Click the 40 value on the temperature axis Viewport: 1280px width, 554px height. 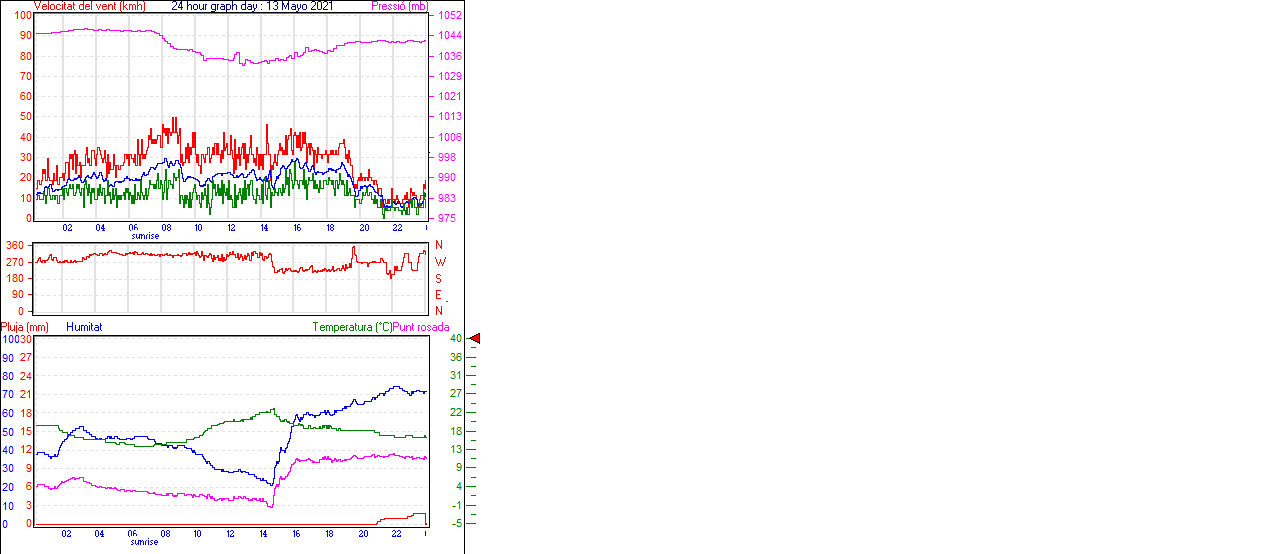pos(455,339)
